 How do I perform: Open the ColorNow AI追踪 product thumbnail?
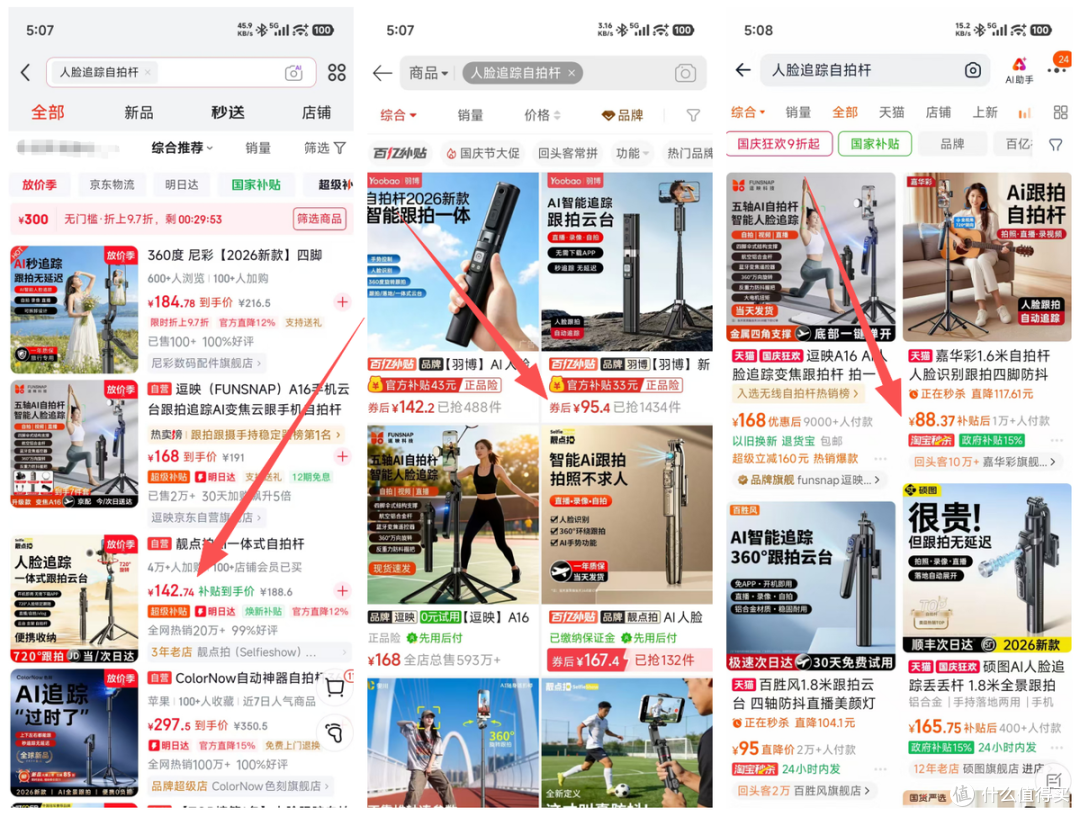74,733
